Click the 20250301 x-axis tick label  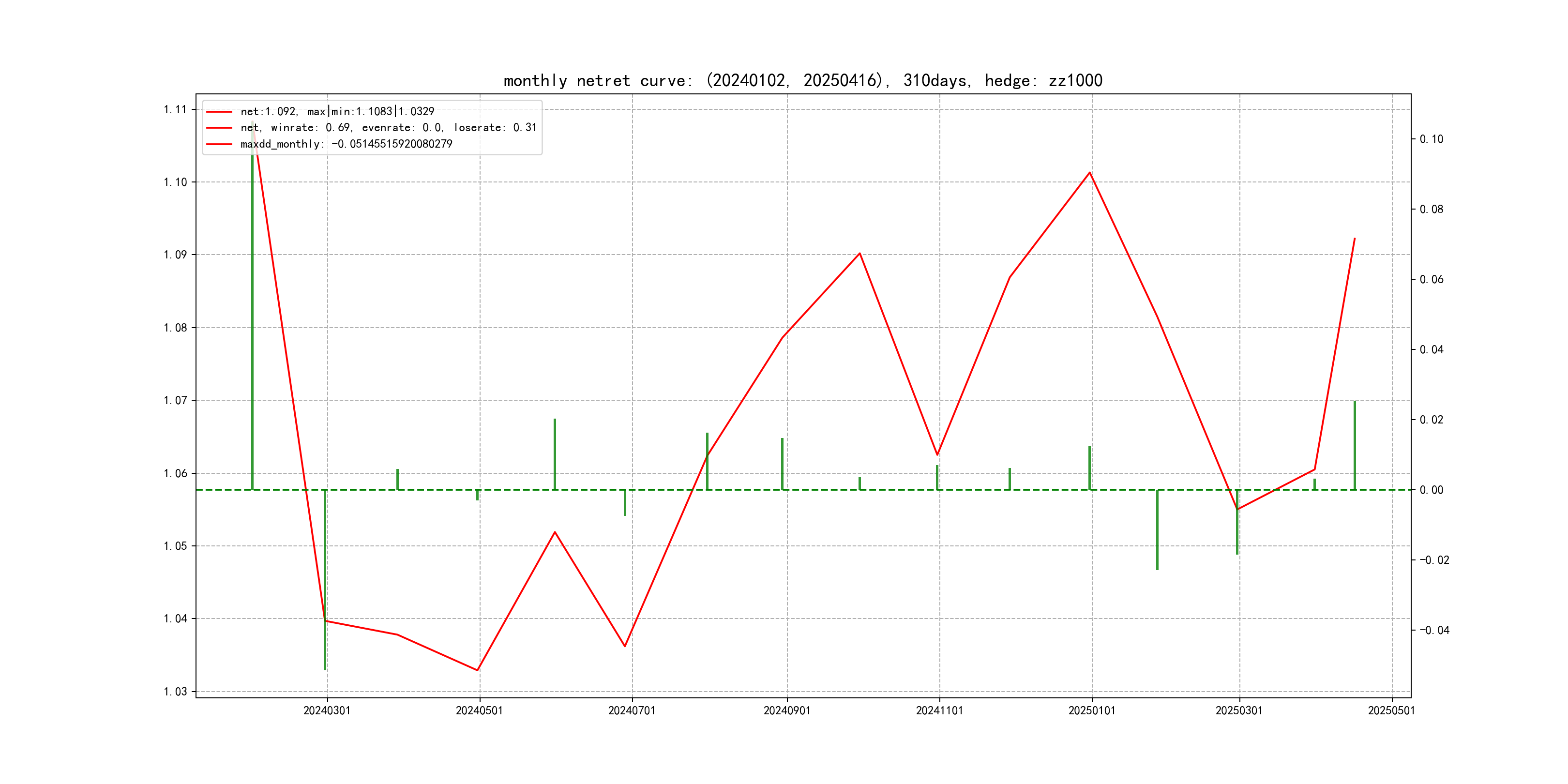click(x=1239, y=710)
